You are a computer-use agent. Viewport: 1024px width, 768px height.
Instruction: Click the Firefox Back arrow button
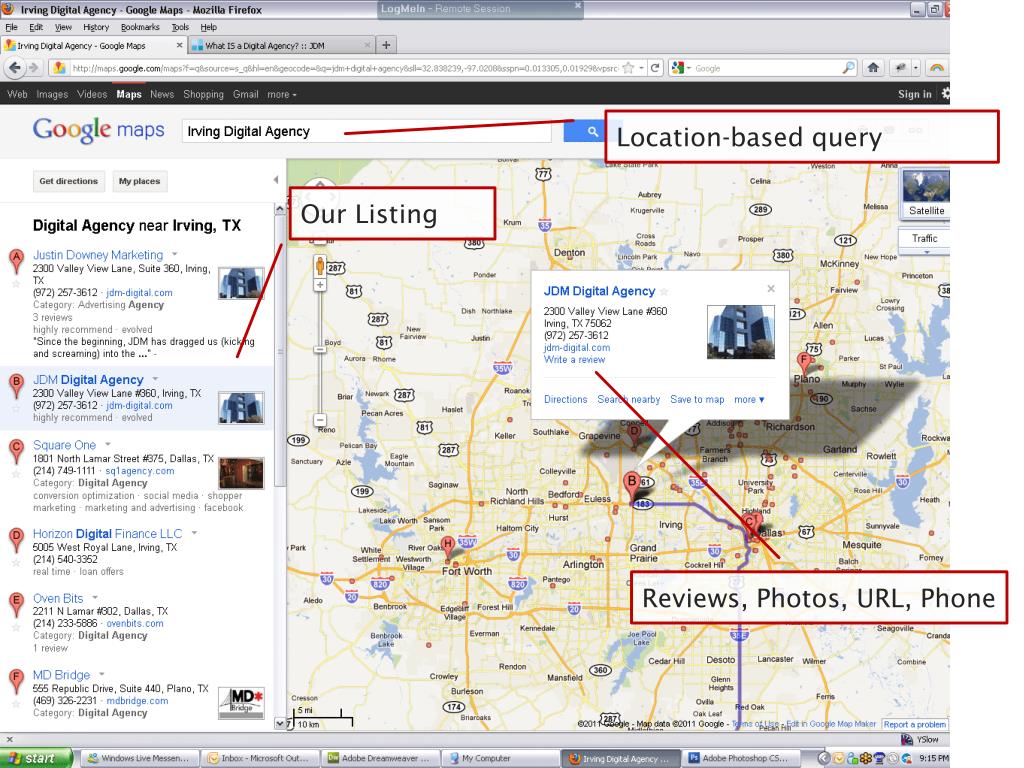tap(14, 68)
